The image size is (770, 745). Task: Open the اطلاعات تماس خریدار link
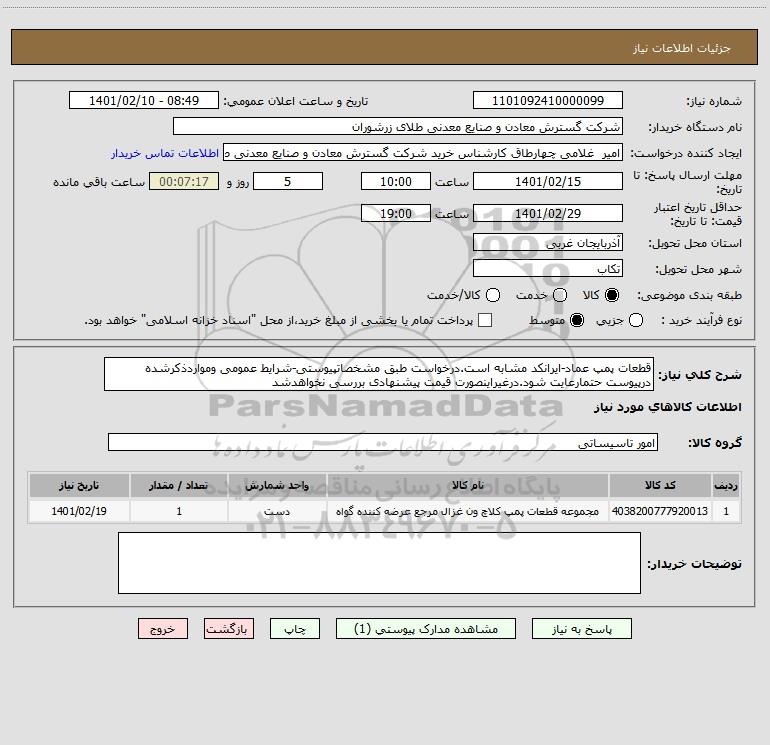(x=165, y=153)
